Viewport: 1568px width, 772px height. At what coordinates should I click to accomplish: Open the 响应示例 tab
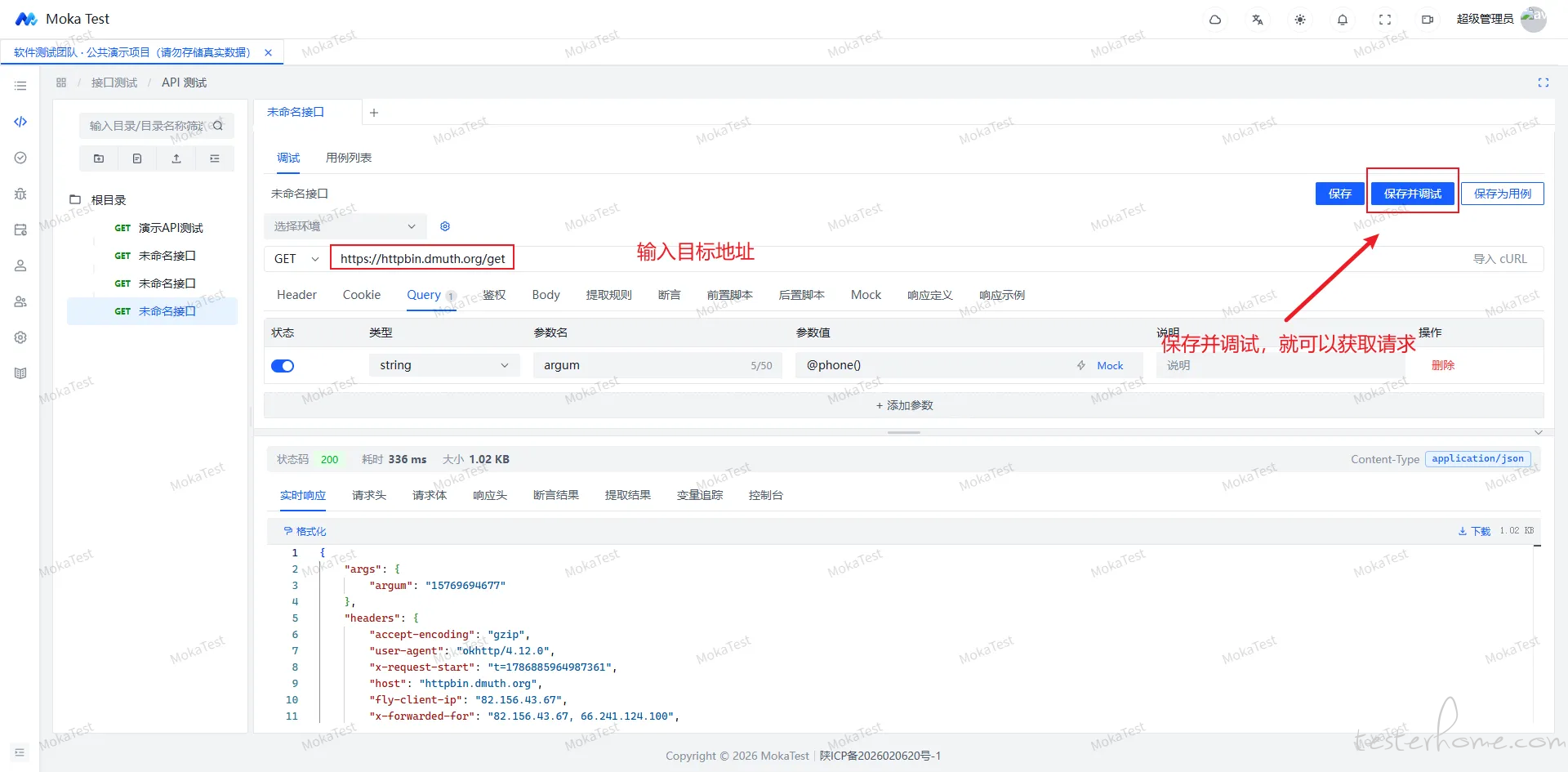coord(1002,295)
